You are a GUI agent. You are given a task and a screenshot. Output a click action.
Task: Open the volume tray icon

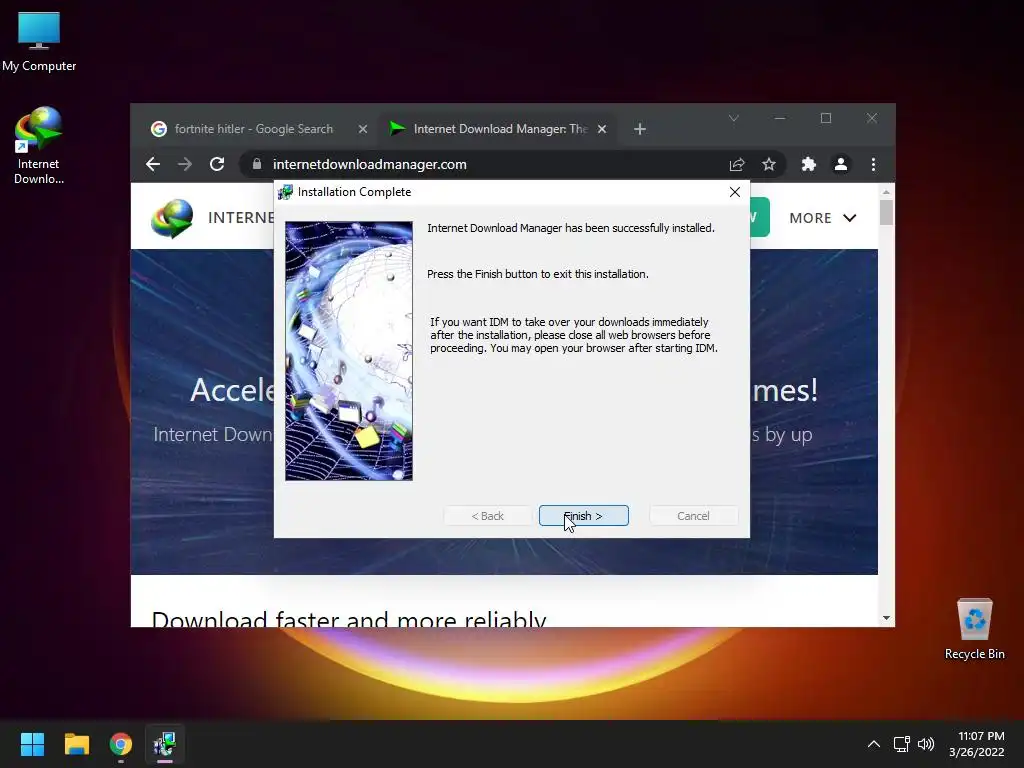coord(926,744)
